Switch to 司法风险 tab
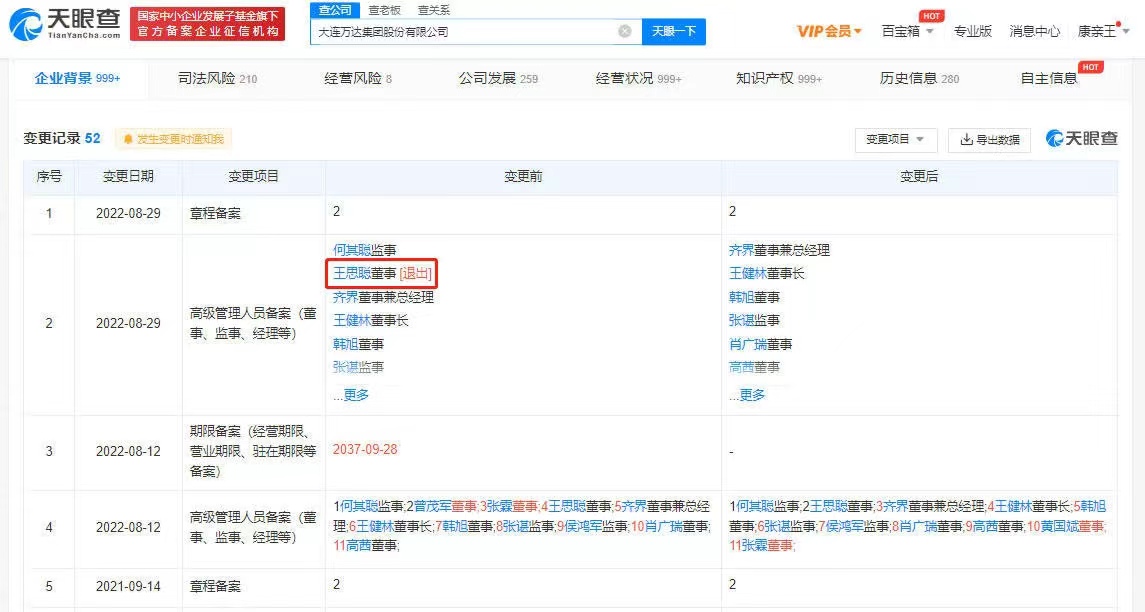The width and height of the screenshot is (1145, 612). coord(218,78)
